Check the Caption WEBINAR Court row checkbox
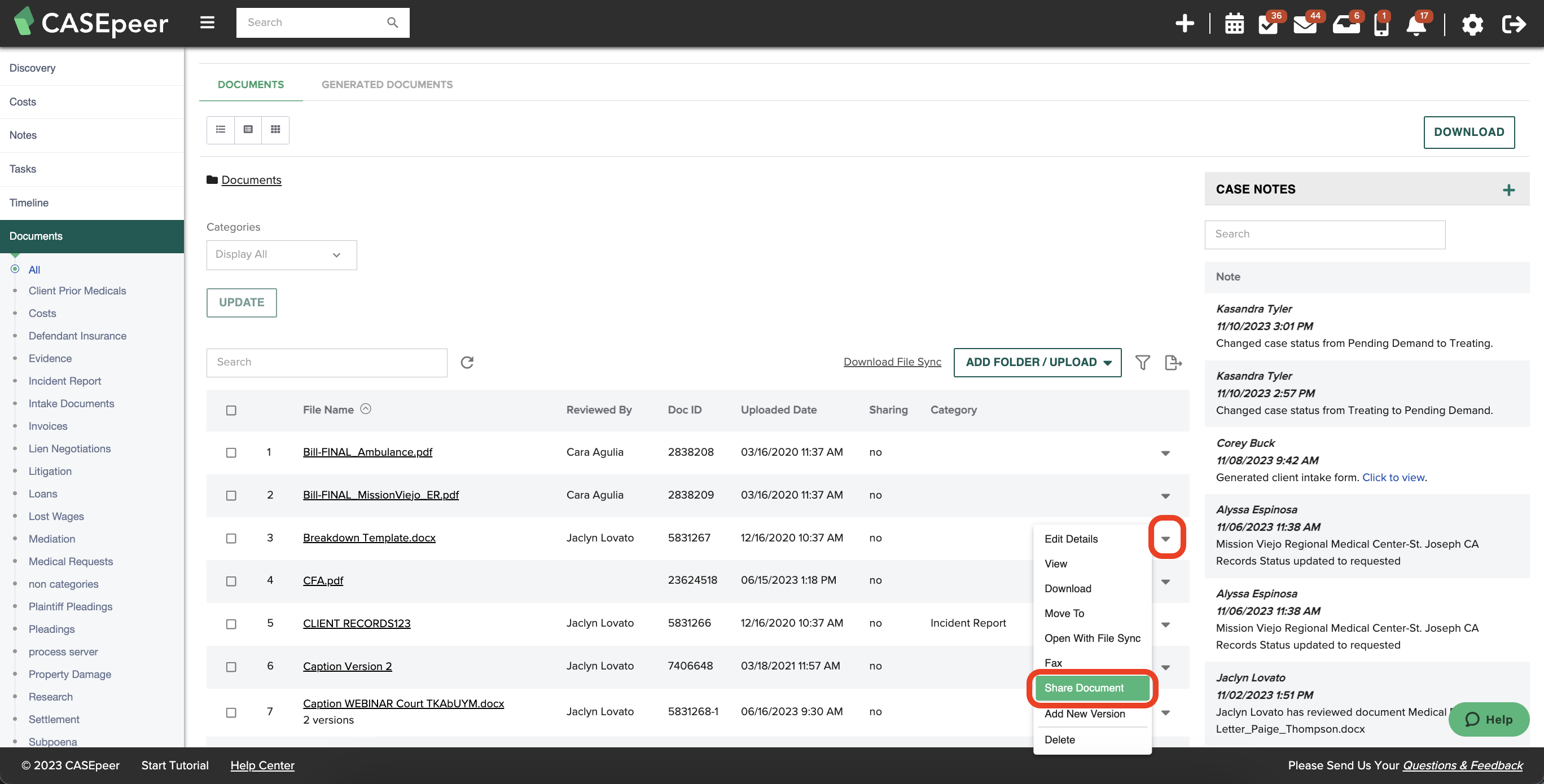Screen dimensions: 1544x784 pos(231,712)
